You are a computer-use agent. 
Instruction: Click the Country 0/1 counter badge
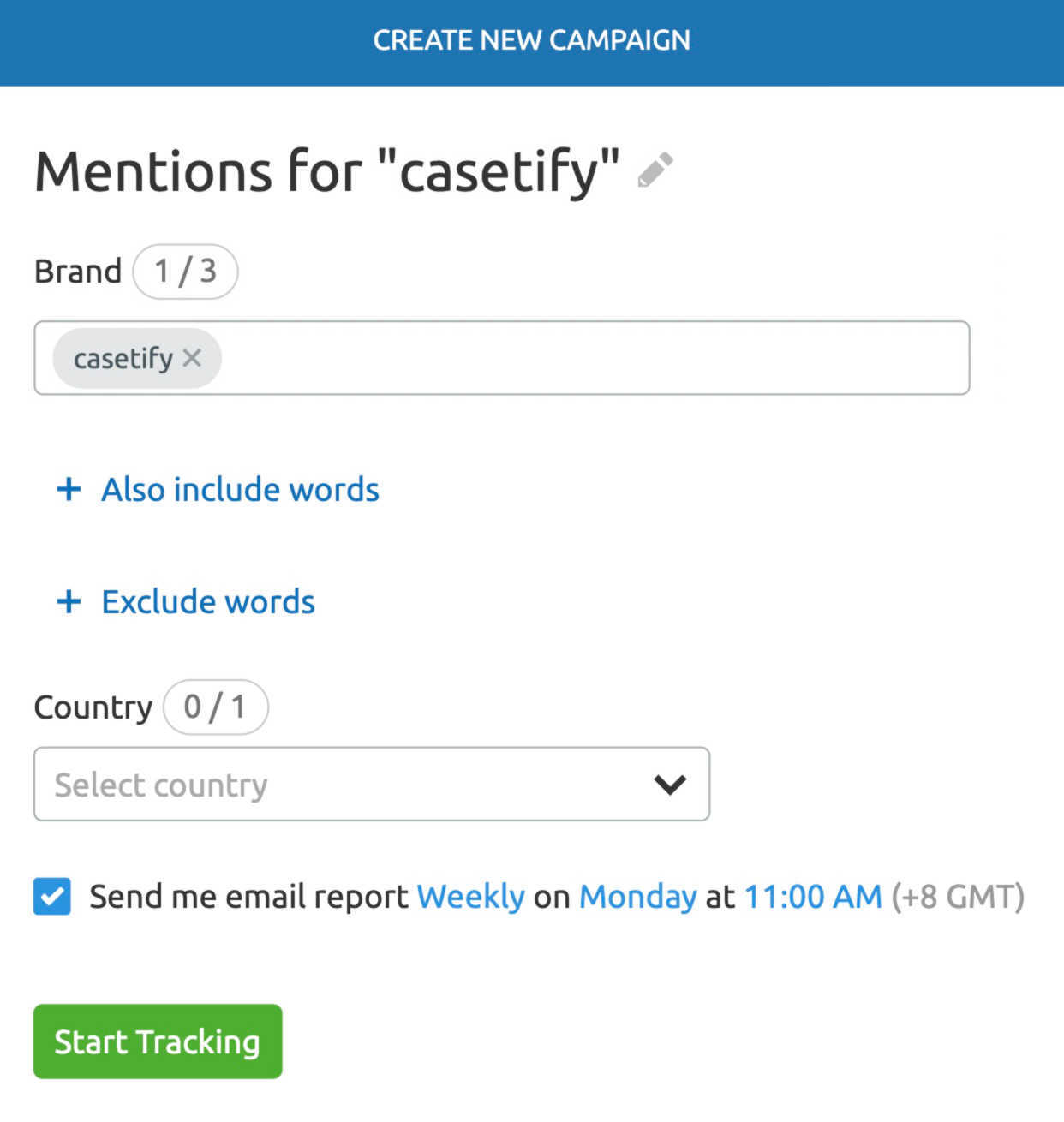215,707
